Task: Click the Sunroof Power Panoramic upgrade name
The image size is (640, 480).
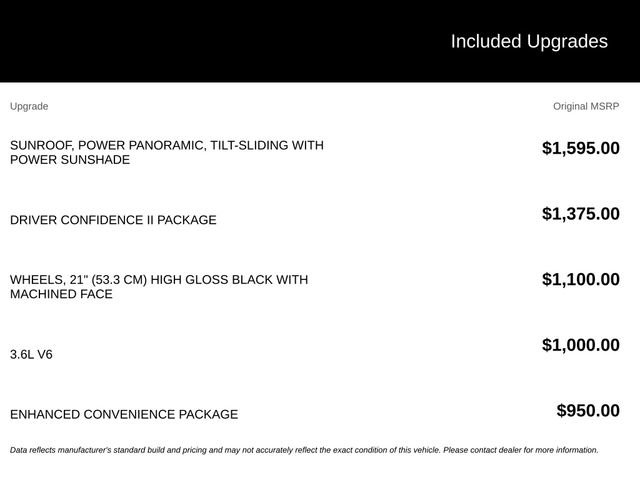Action: pos(167,152)
